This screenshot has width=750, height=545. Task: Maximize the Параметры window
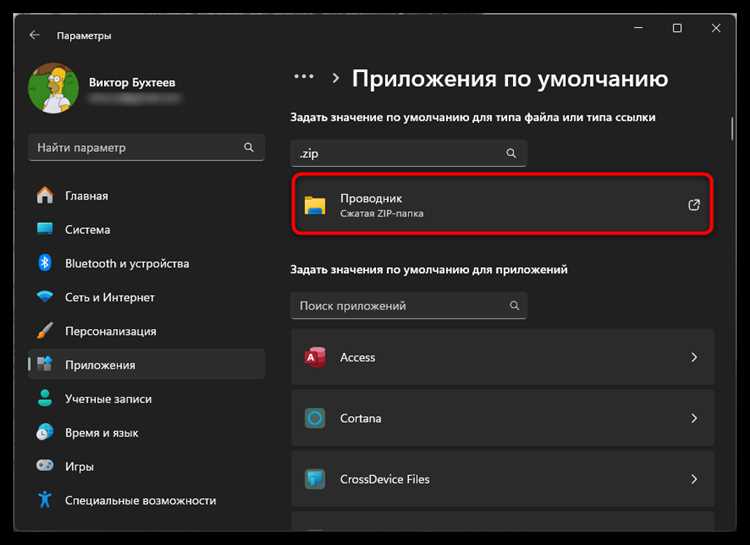(677, 28)
